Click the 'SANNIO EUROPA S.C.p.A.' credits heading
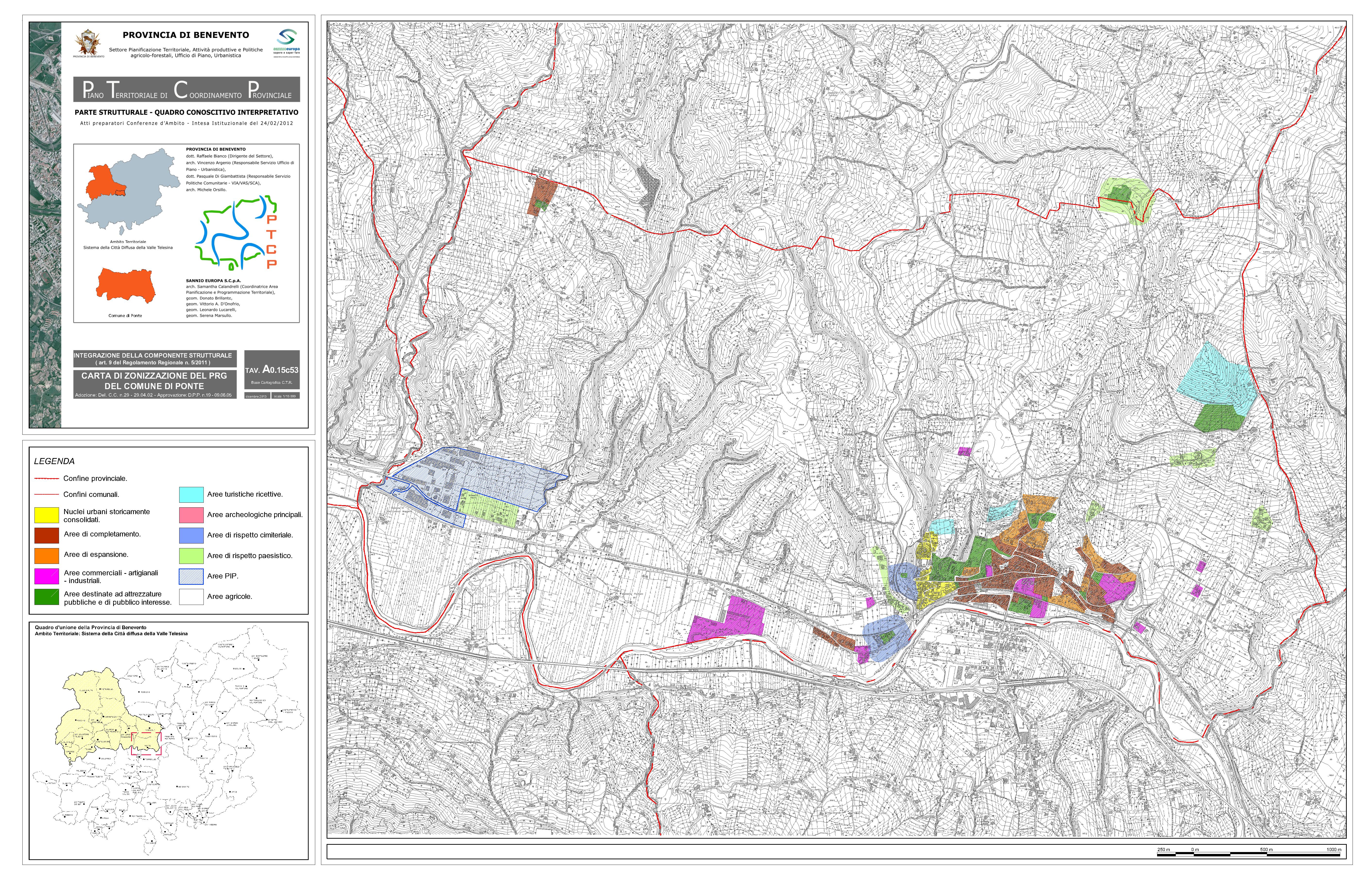 (213, 281)
